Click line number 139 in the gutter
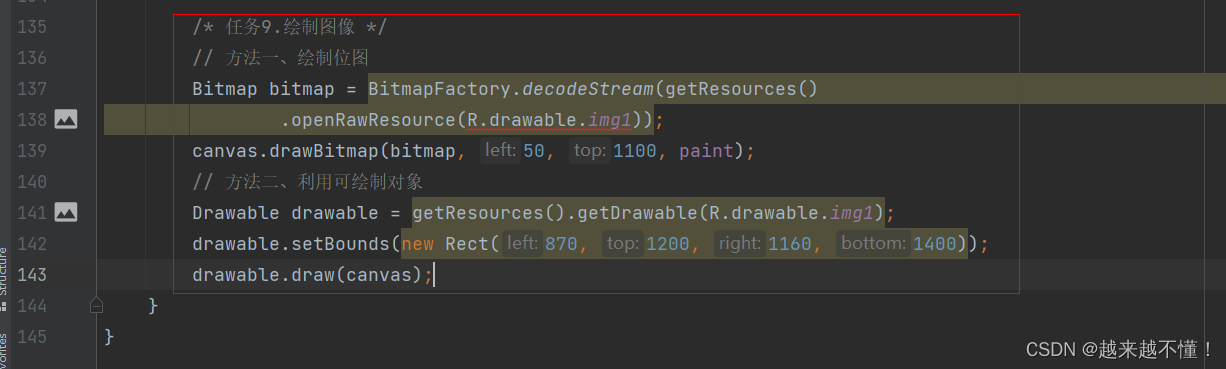 [x=32, y=151]
